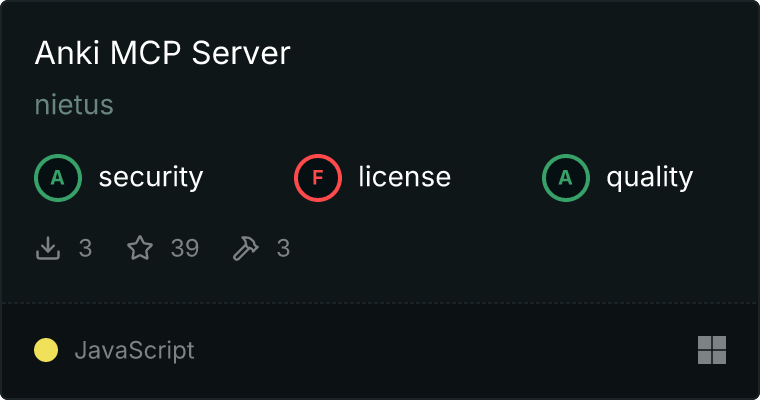Image resolution: width=760 pixels, height=400 pixels.
Task: Select the quality label text
Action: coord(649,178)
